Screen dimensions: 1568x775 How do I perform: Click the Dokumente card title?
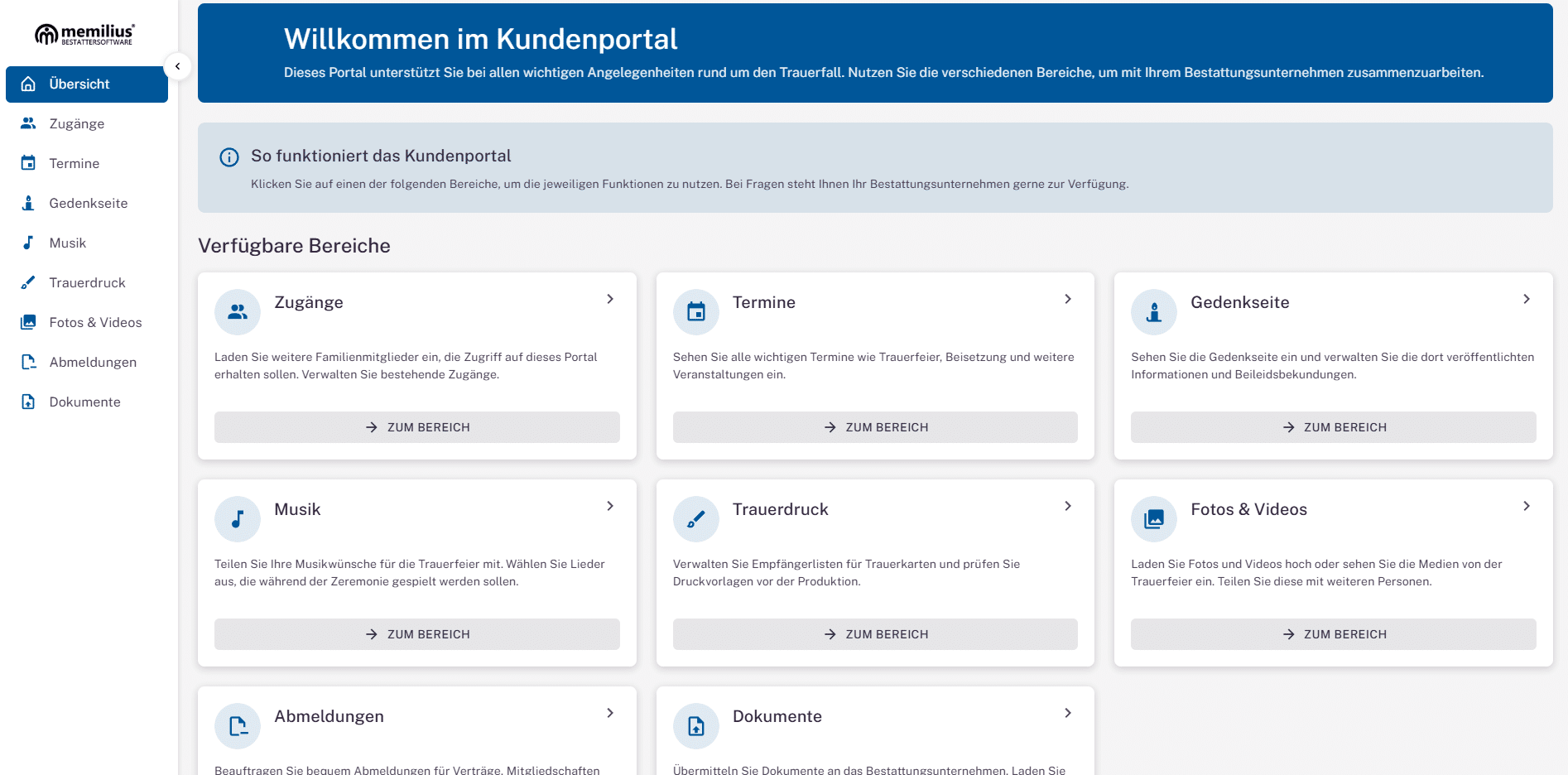click(777, 716)
